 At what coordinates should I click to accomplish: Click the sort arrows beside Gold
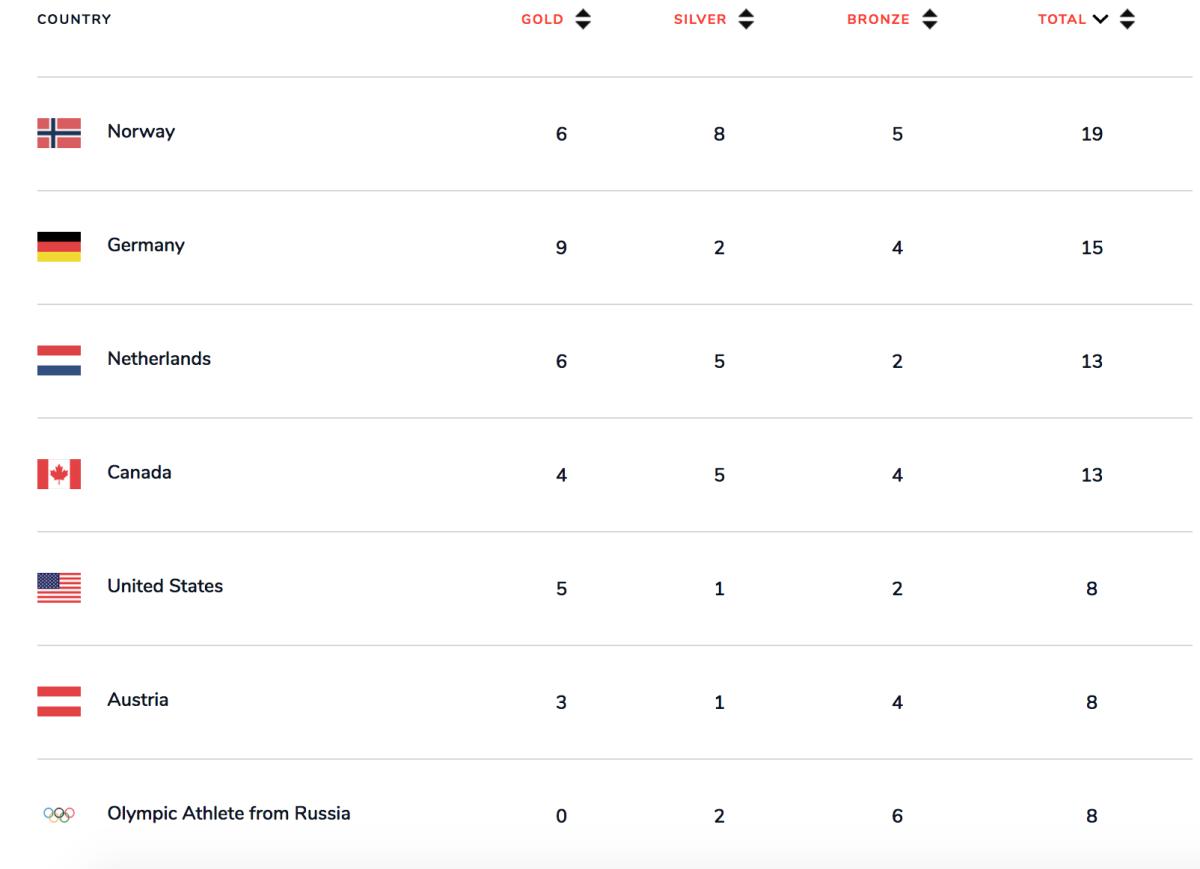[x=582, y=19]
